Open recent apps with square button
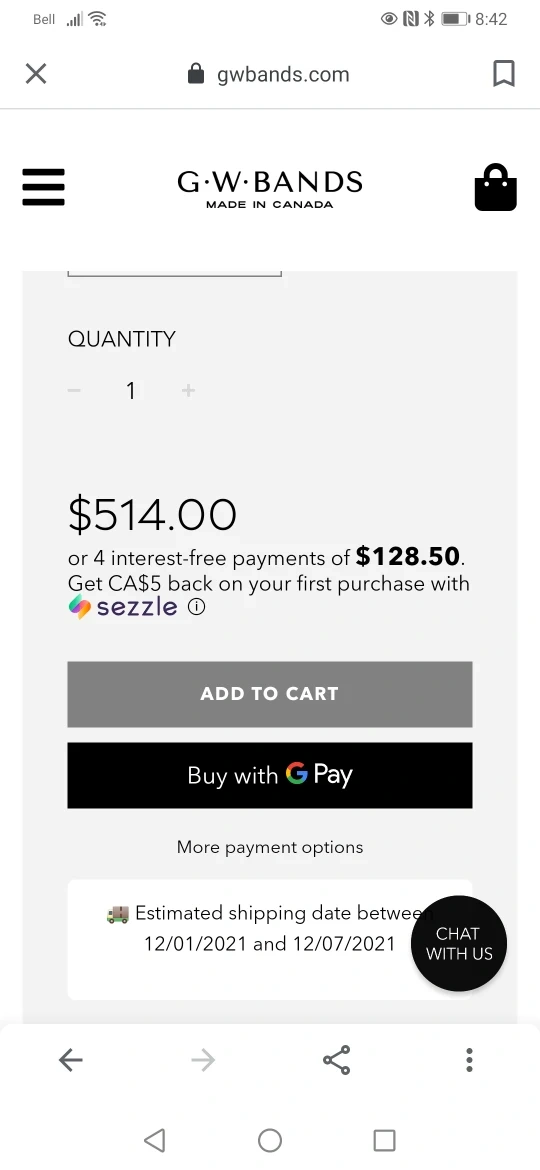 pyautogui.click(x=384, y=1140)
